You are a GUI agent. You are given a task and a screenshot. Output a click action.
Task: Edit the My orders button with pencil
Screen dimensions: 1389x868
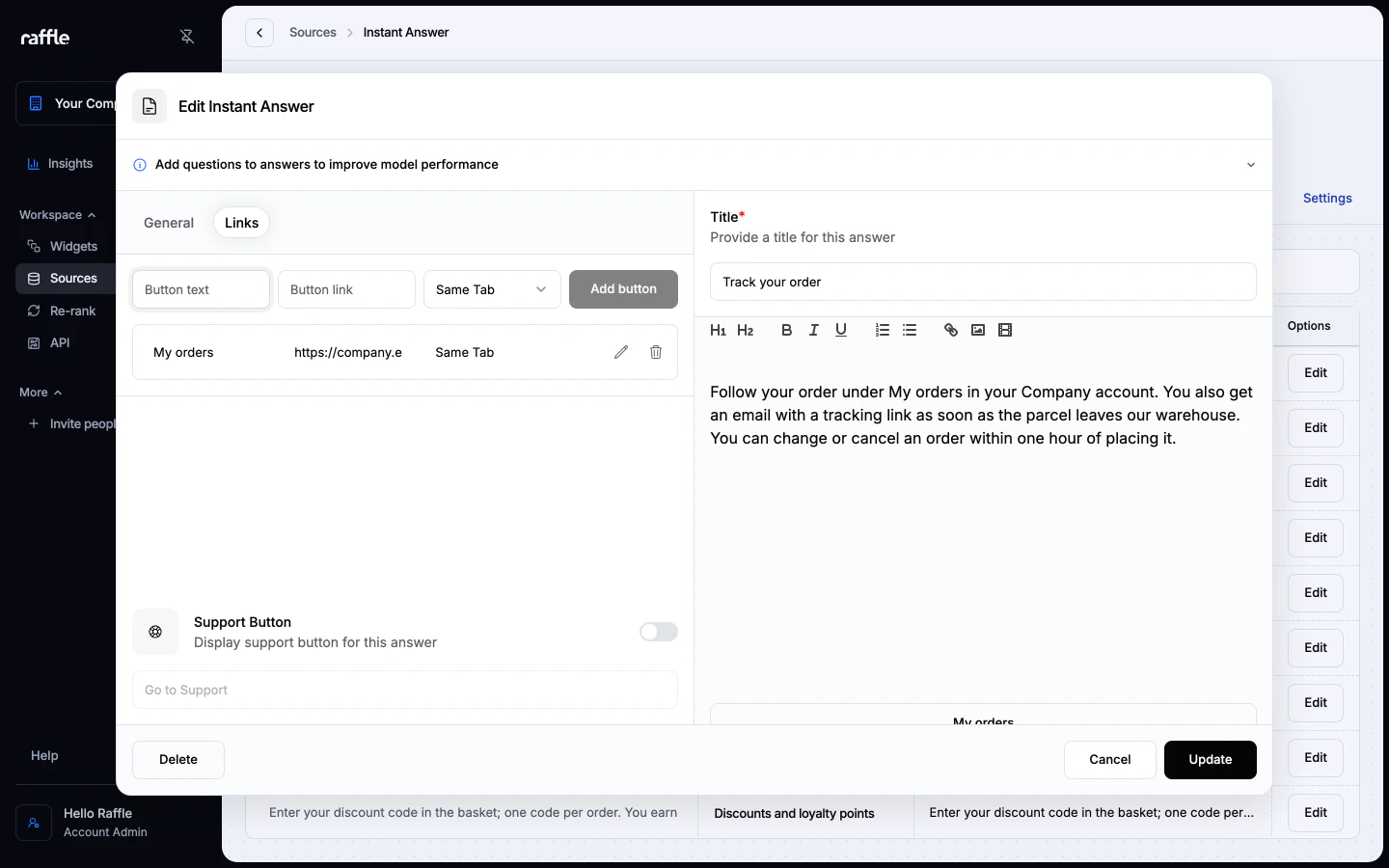pyautogui.click(x=621, y=352)
